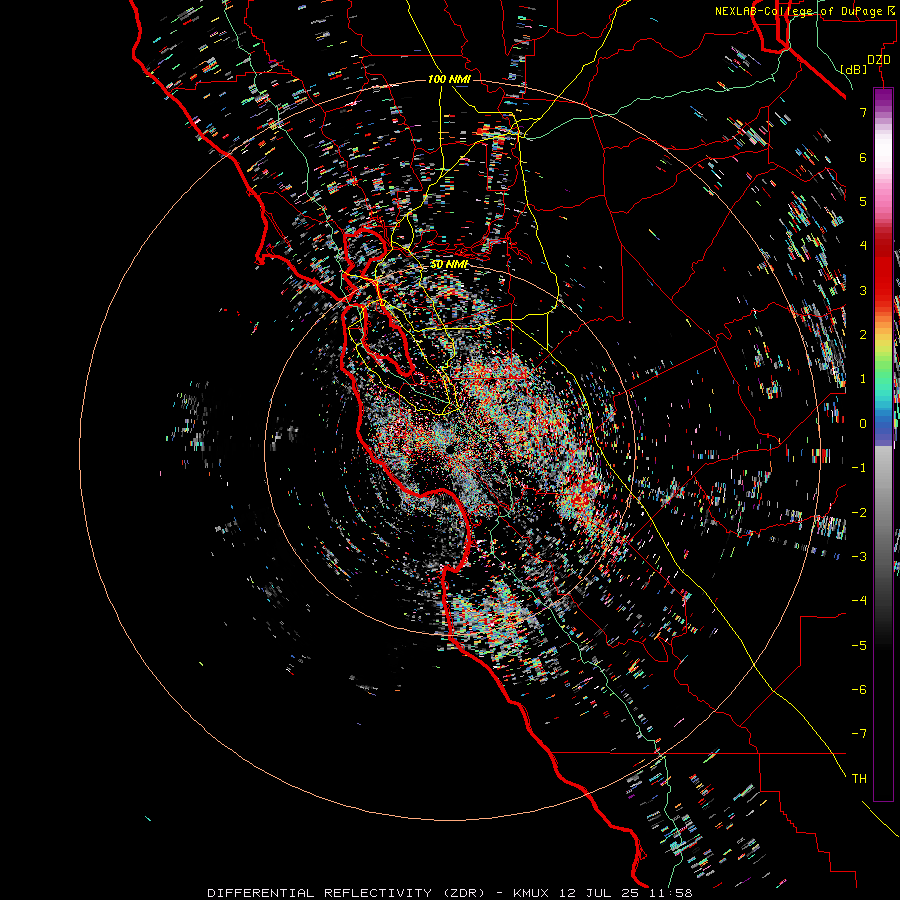900x900 pixels.
Task: Click the -1 value on color scale
Action: (x=859, y=468)
